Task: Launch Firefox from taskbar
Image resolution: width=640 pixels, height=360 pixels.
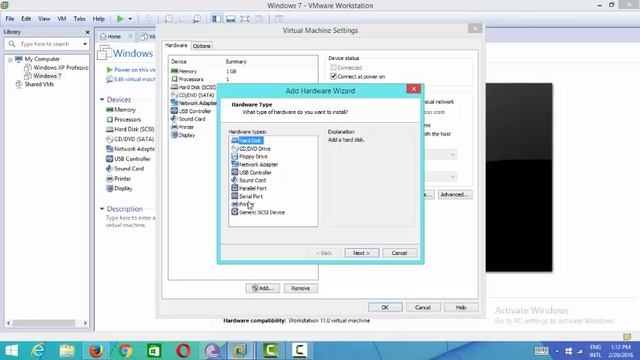Action: click(x=96, y=351)
